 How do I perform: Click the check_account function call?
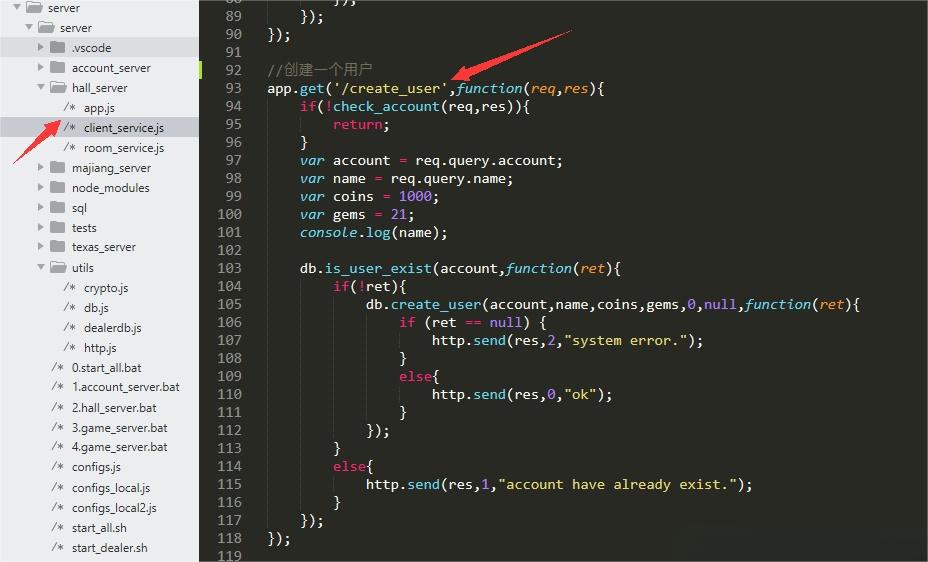pos(386,106)
